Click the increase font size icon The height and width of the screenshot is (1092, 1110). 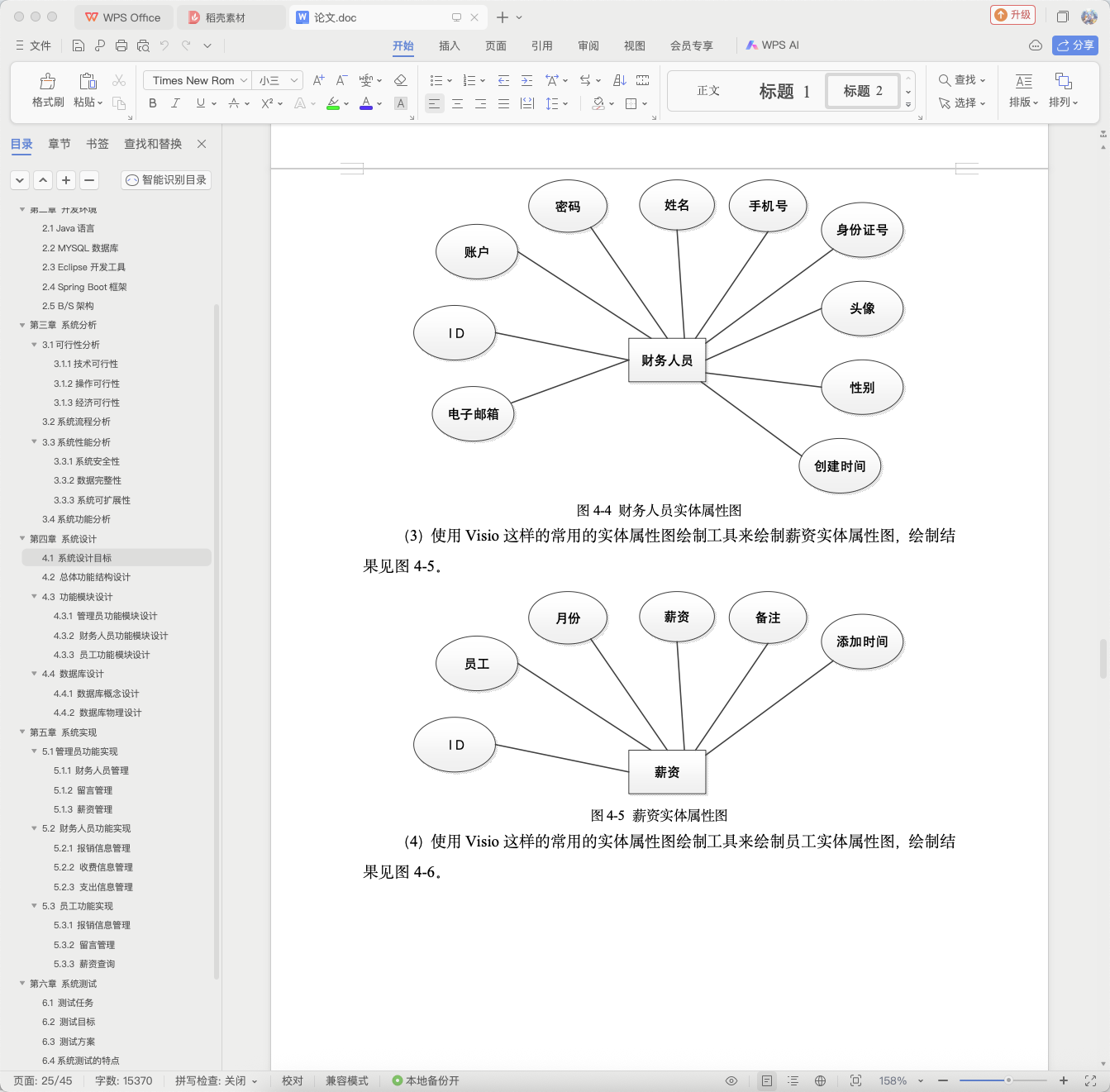[318, 80]
